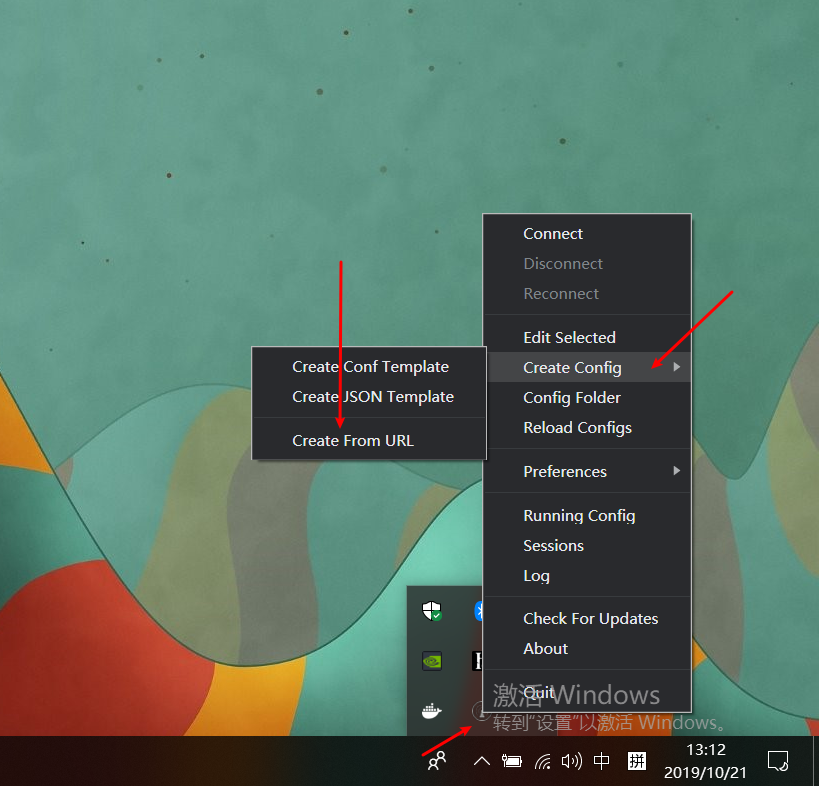Open the NVIDIA tray icon
The image size is (819, 786).
coord(431,661)
